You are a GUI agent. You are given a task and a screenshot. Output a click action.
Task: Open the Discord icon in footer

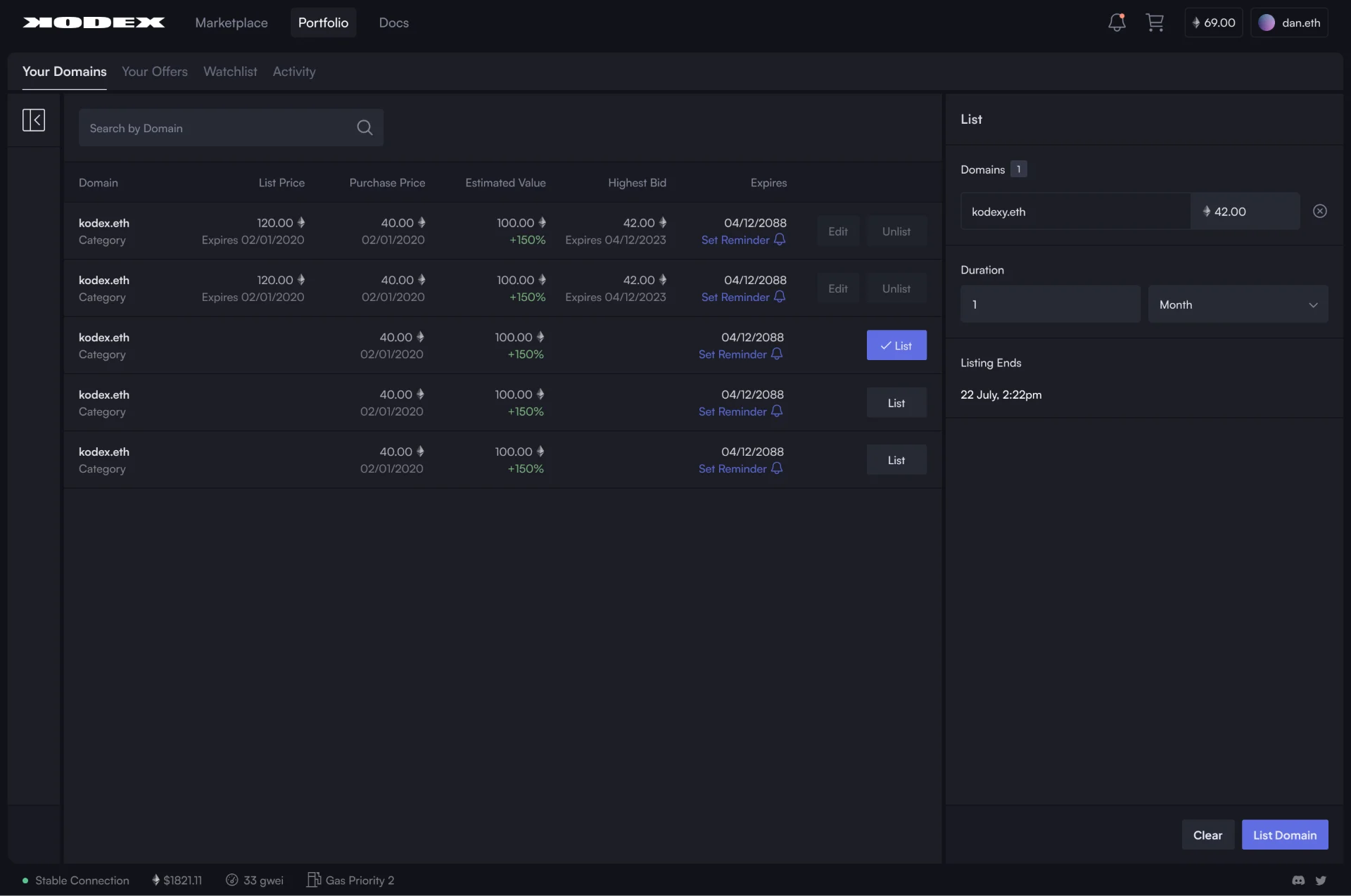pos(1298,881)
